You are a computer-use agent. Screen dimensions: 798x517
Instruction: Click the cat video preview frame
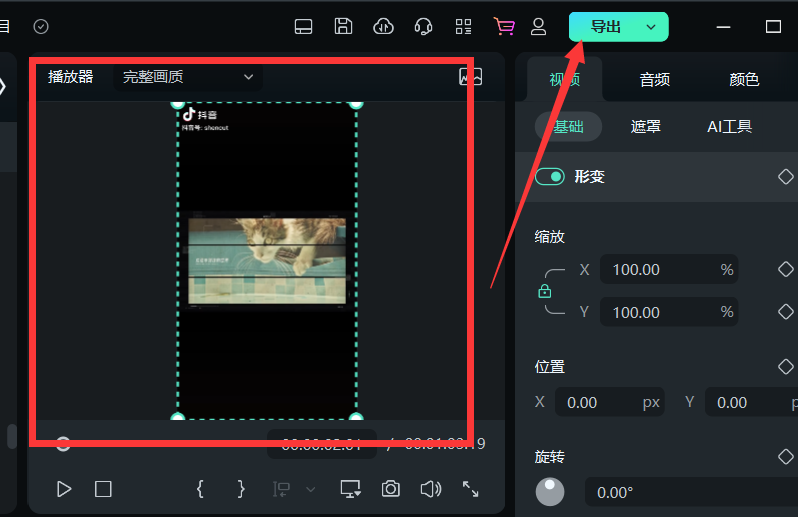(267, 261)
